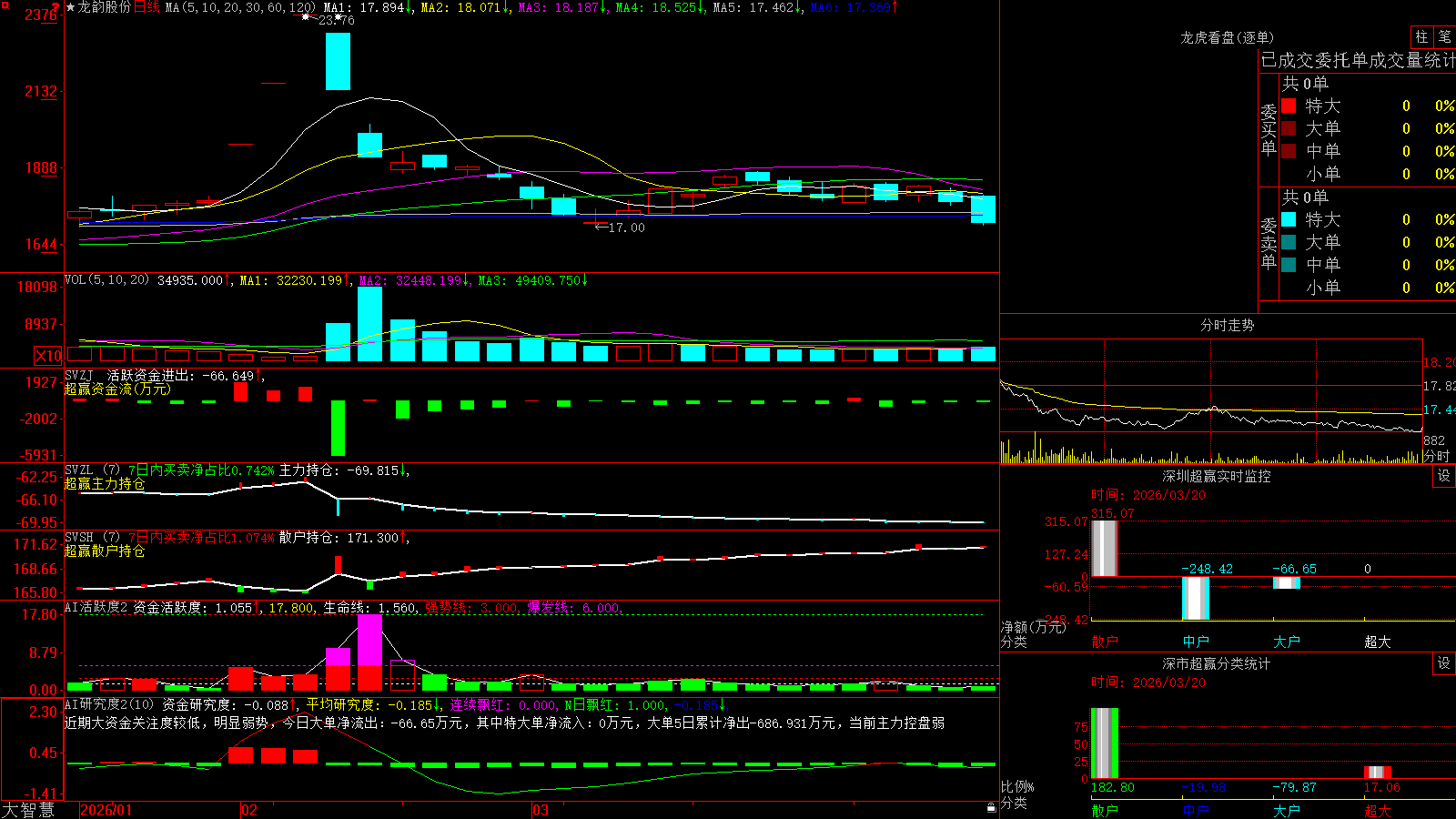This screenshot has width=1456, height=819.
Task: Click the 315.07 散户 net amount bar
Action: pyautogui.click(x=1105, y=548)
